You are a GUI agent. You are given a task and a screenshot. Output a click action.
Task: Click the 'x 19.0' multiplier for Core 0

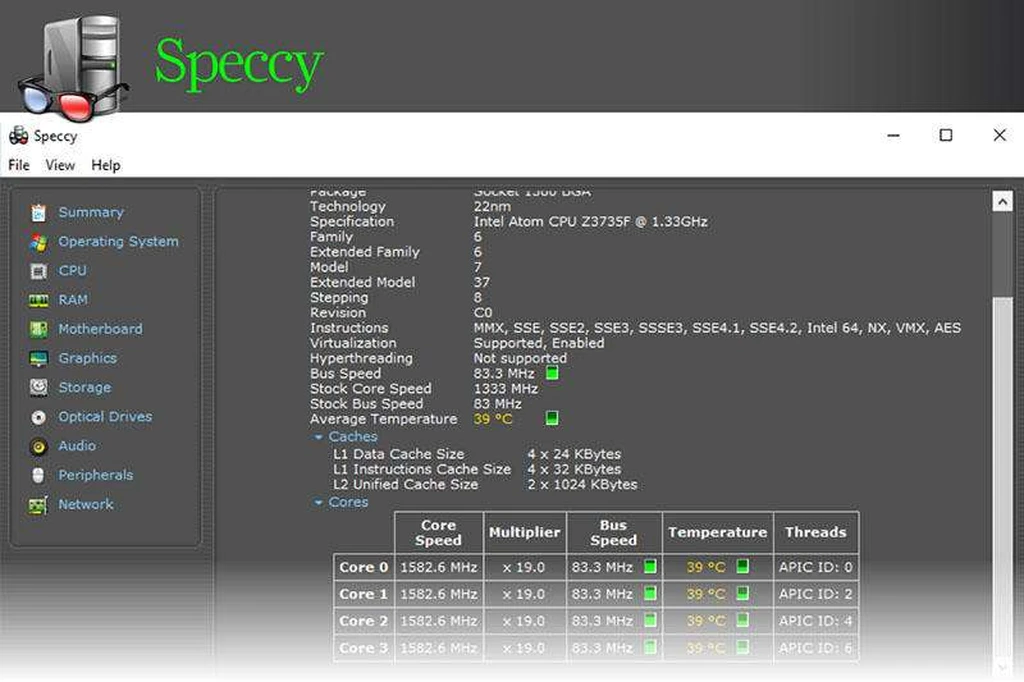coord(524,567)
